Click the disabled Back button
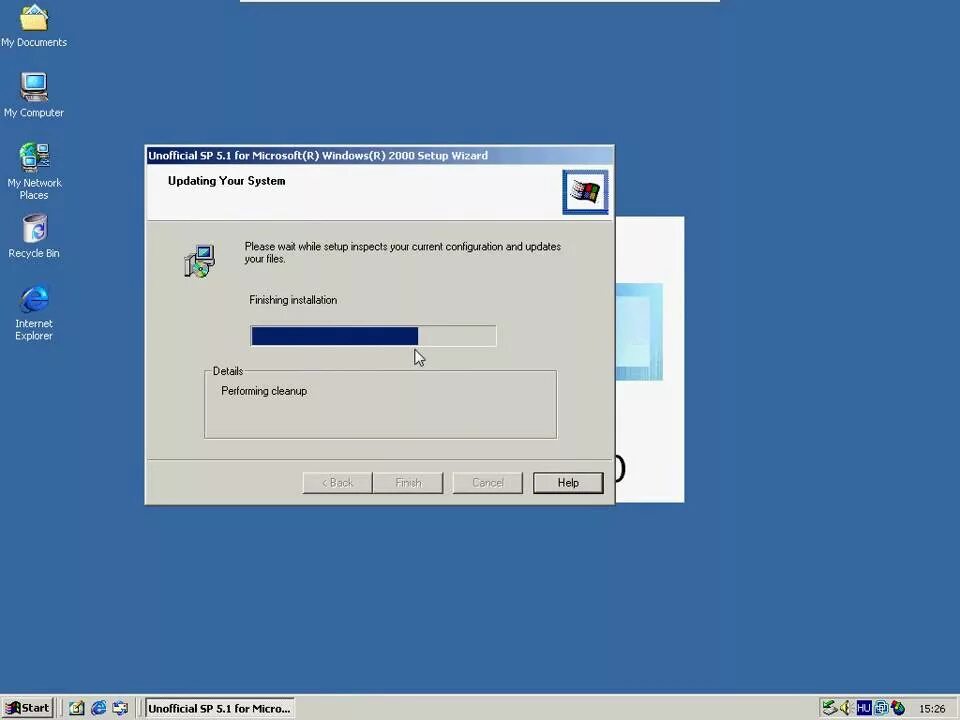The height and width of the screenshot is (720, 960). [337, 482]
